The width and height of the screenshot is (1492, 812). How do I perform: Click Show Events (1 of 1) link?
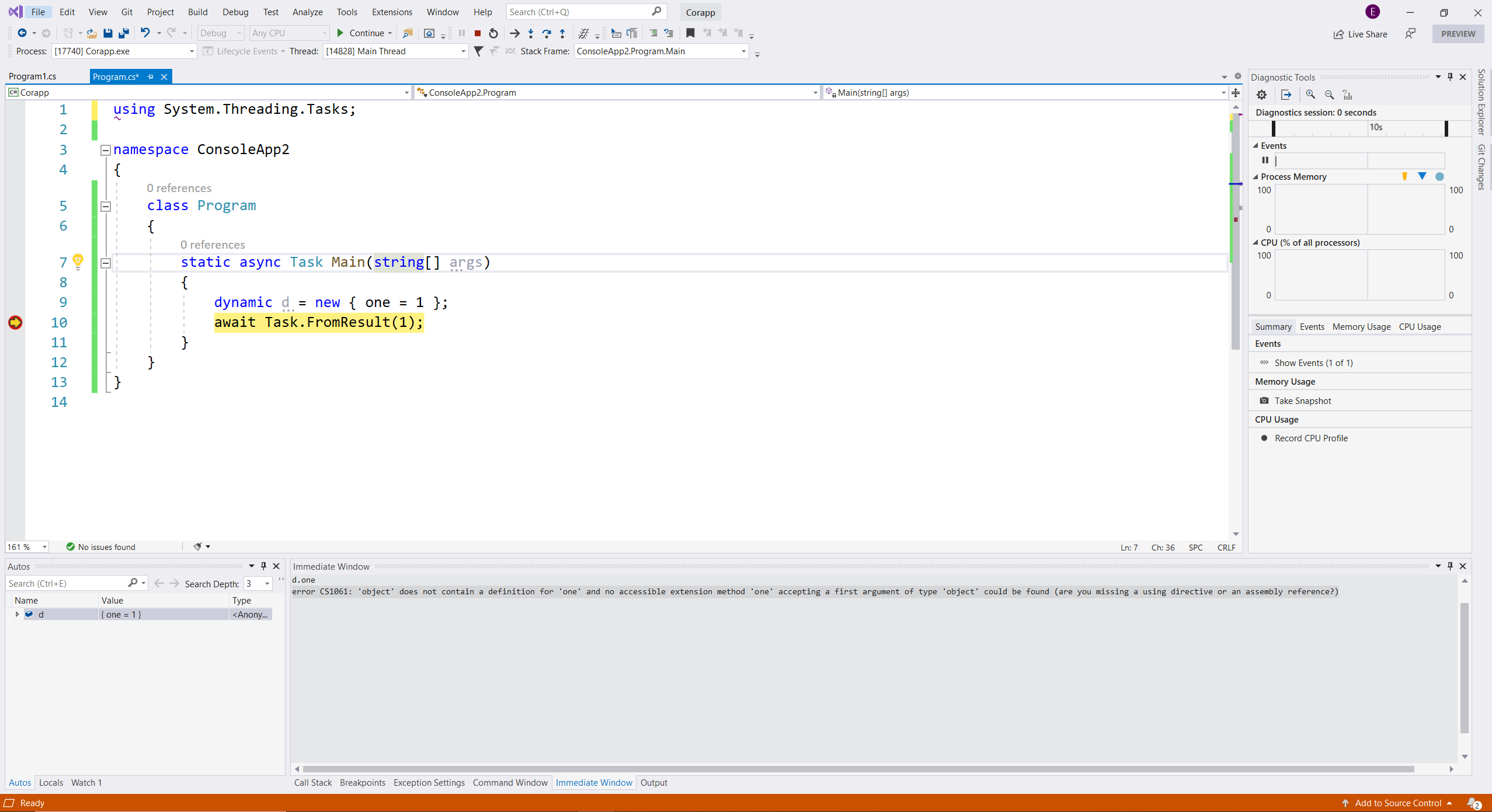click(1313, 363)
